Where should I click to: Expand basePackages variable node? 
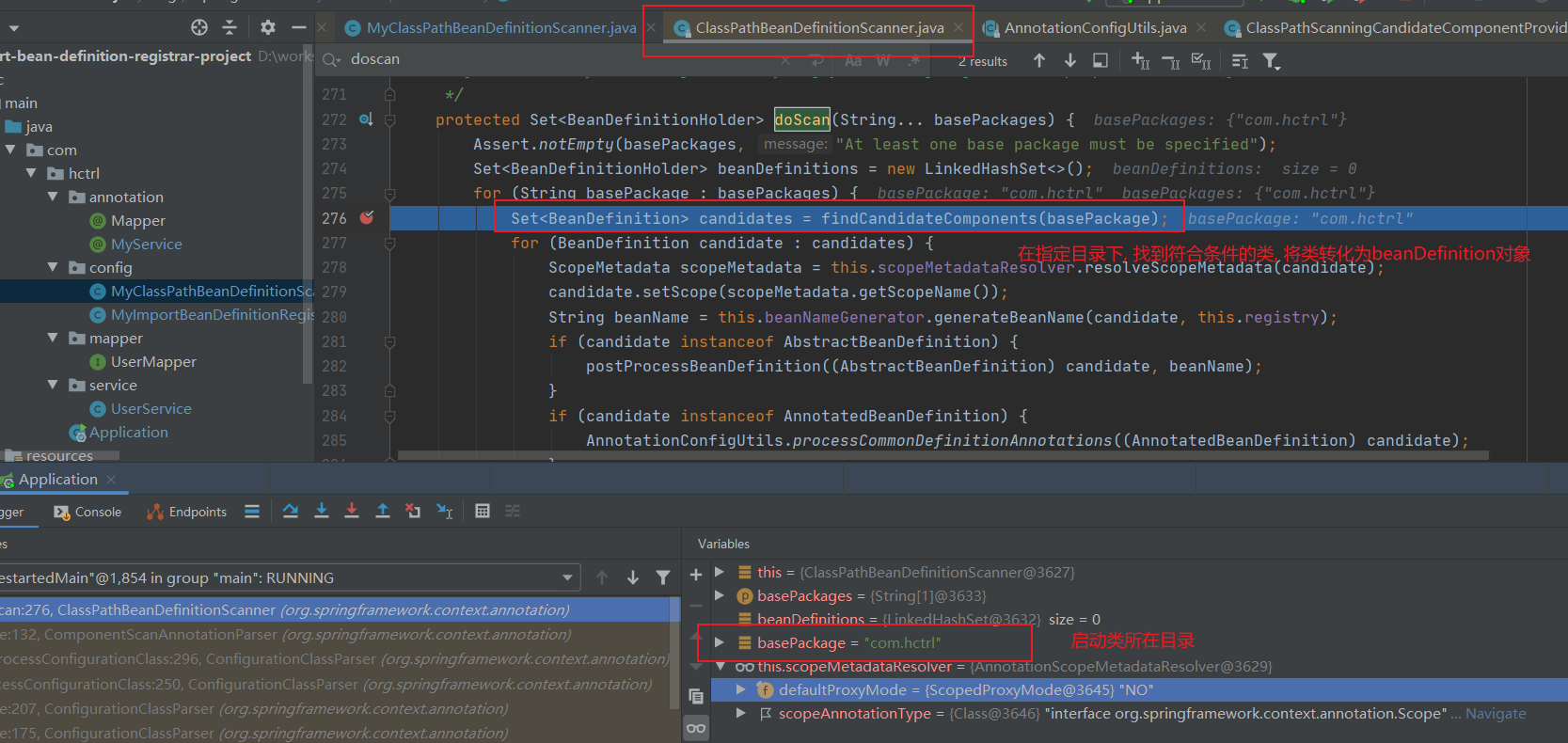(720, 595)
